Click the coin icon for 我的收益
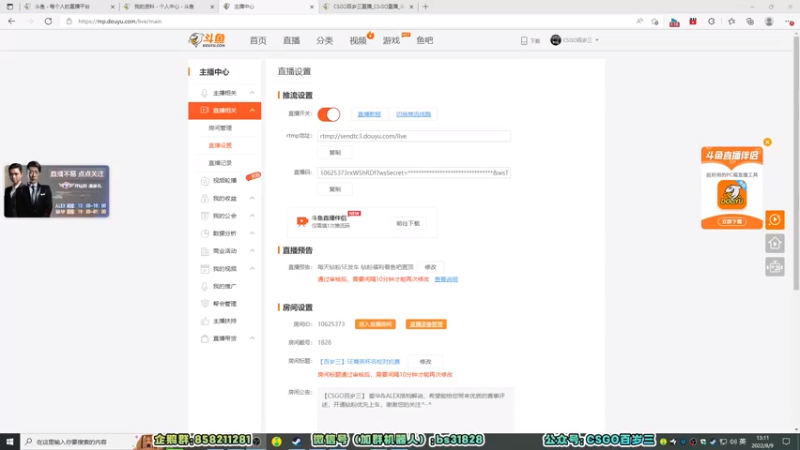The image size is (800, 450). (205, 198)
